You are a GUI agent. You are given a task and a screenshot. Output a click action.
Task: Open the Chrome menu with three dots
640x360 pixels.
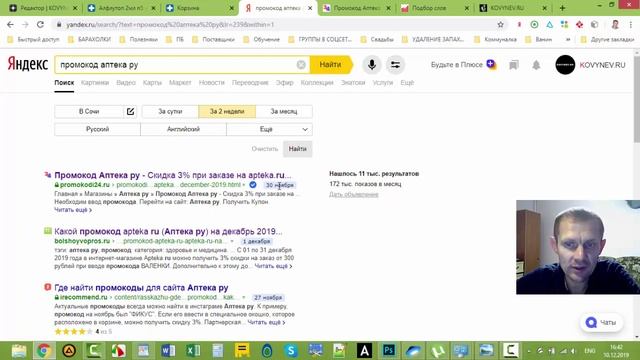[630, 24]
